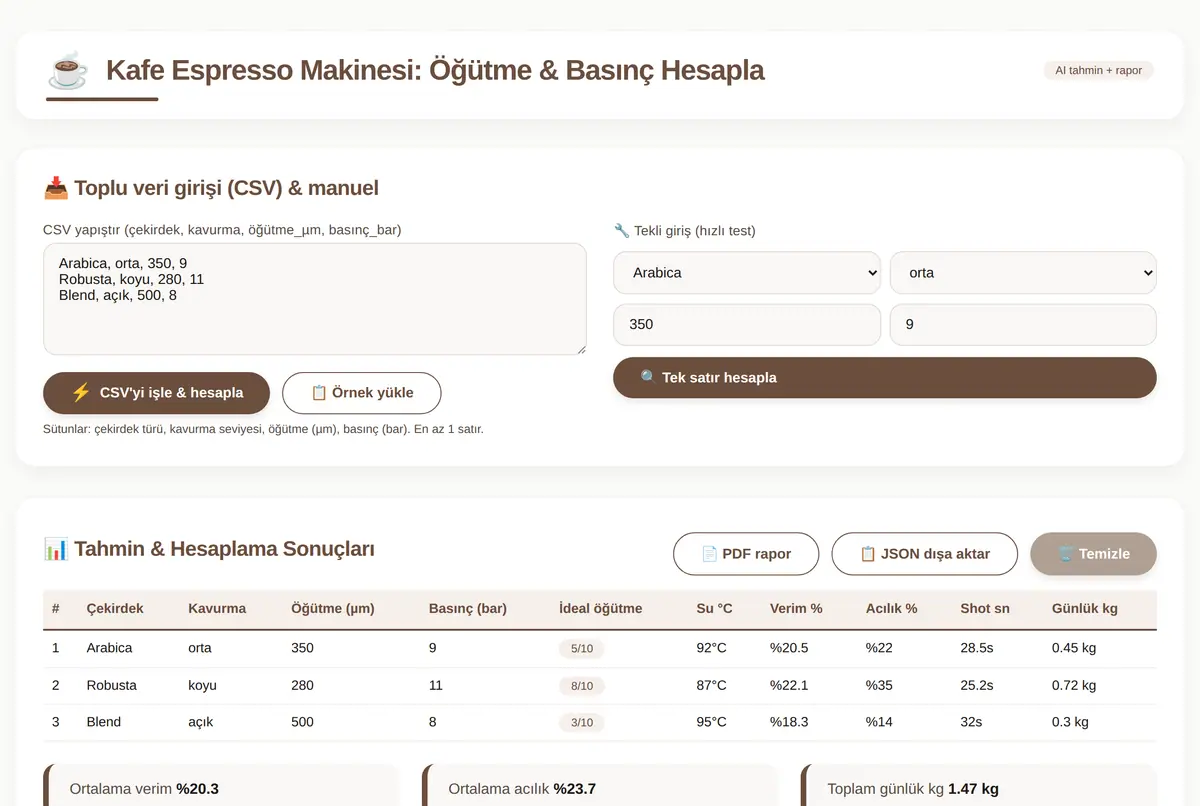Image resolution: width=1200 pixels, height=806 pixels.
Task: Click the 'Acılık %' column header
Action: click(x=892, y=608)
